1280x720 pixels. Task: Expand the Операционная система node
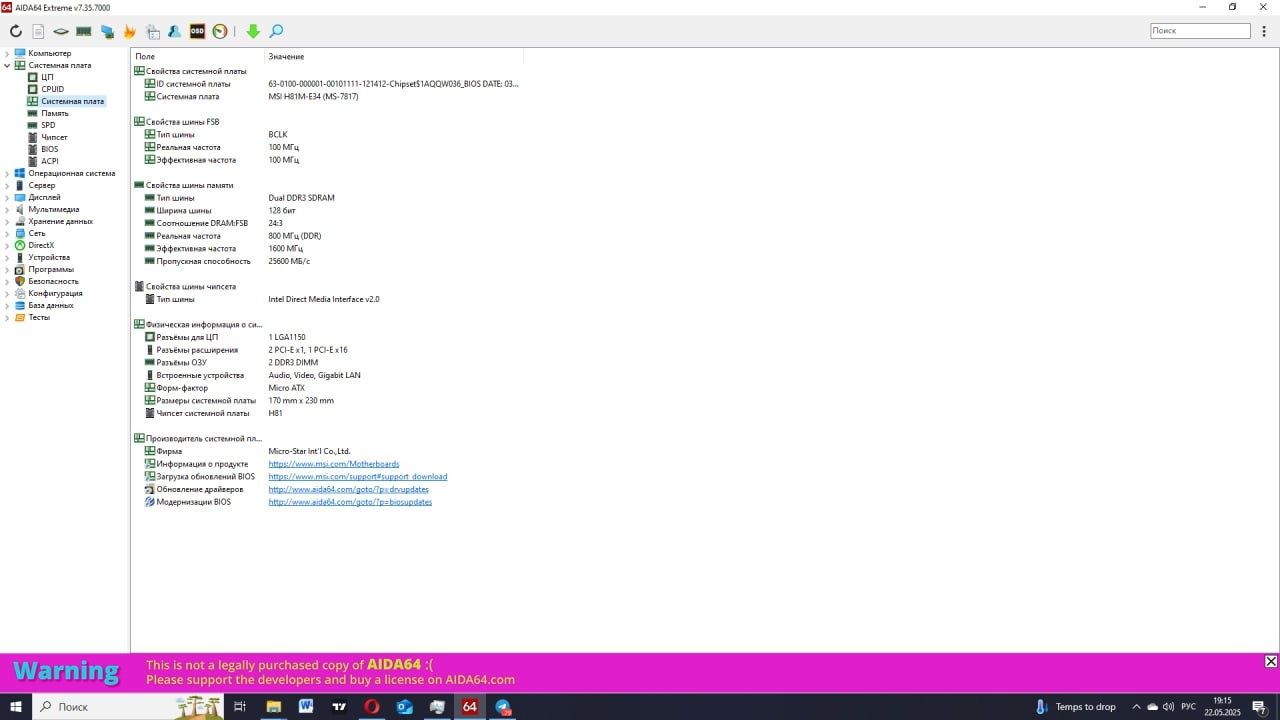click(x=7, y=173)
